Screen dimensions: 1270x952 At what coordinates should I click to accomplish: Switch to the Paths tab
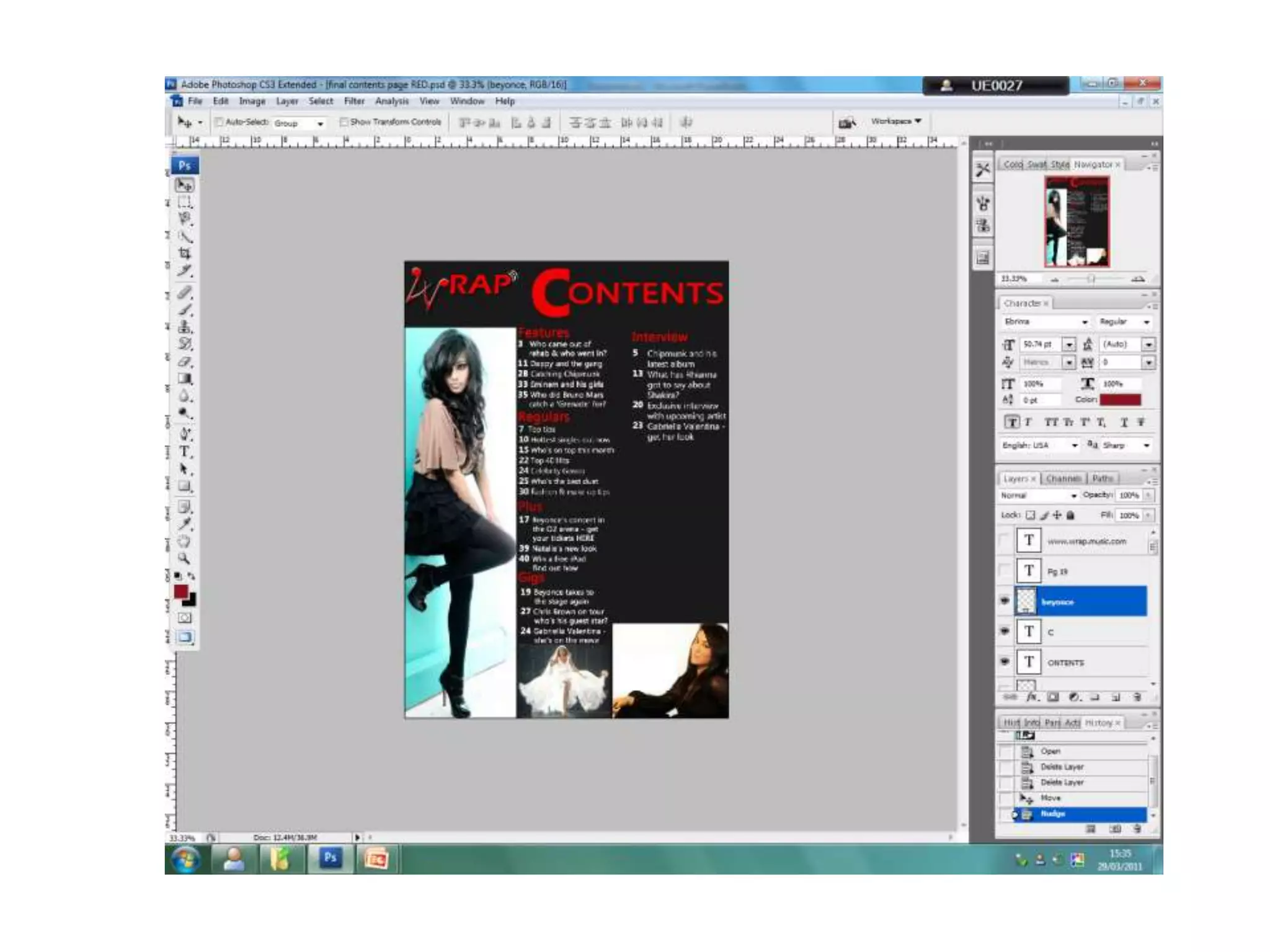[x=1103, y=478]
